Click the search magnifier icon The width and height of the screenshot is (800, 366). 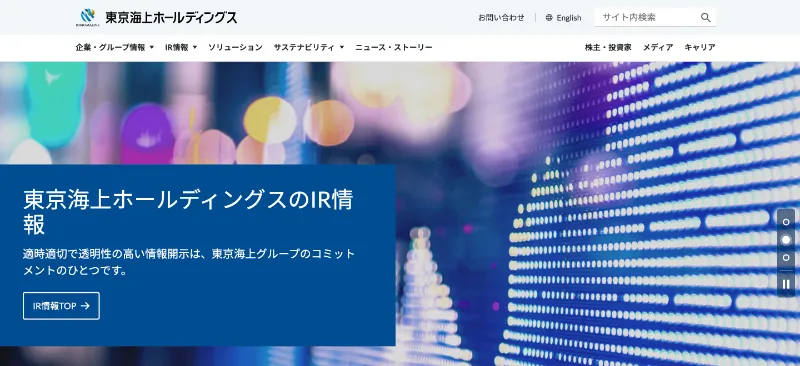706,17
